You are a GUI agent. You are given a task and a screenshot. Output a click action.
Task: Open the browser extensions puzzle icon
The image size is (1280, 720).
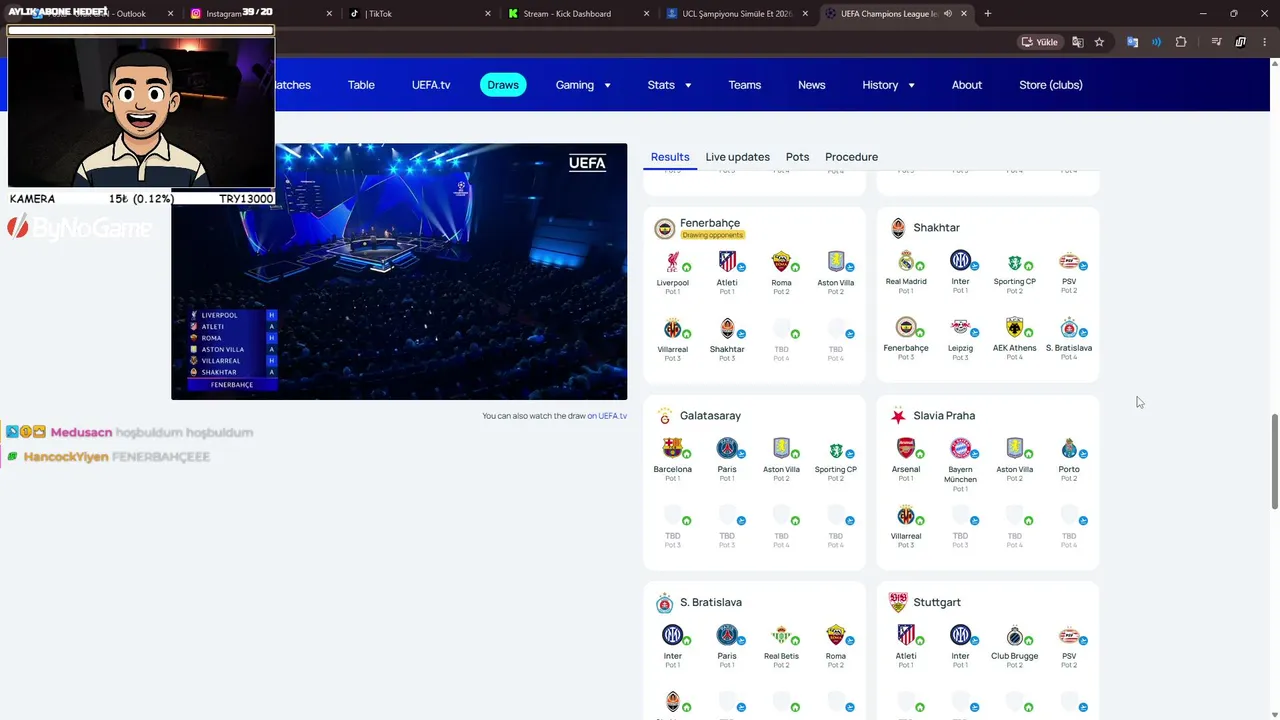pyautogui.click(x=1181, y=42)
